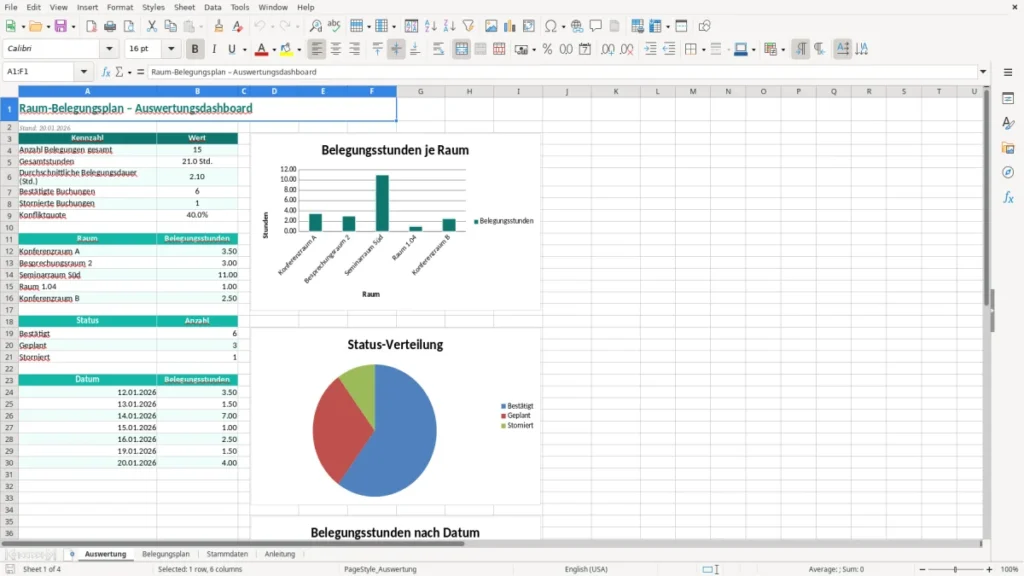Insert a hyperlink
This screenshot has height=576, width=1024.
[577, 26]
